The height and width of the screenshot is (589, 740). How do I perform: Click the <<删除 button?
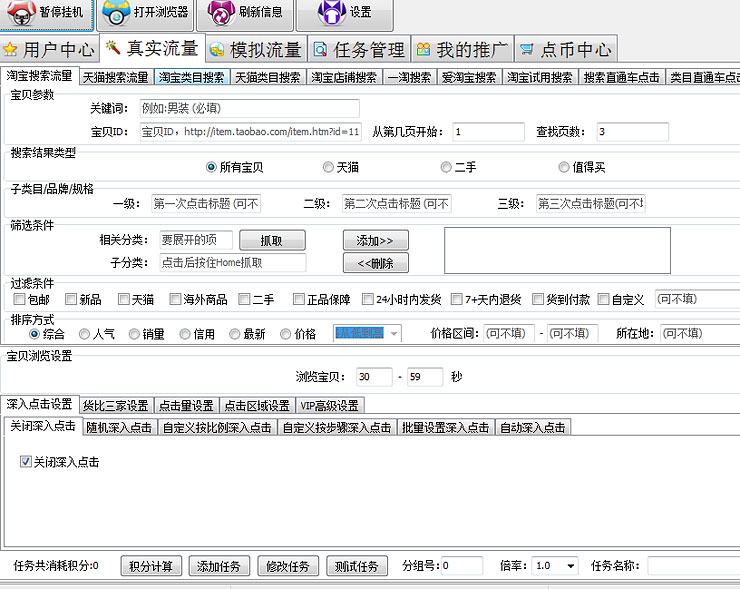pyautogui.click(x=375, y=263)
